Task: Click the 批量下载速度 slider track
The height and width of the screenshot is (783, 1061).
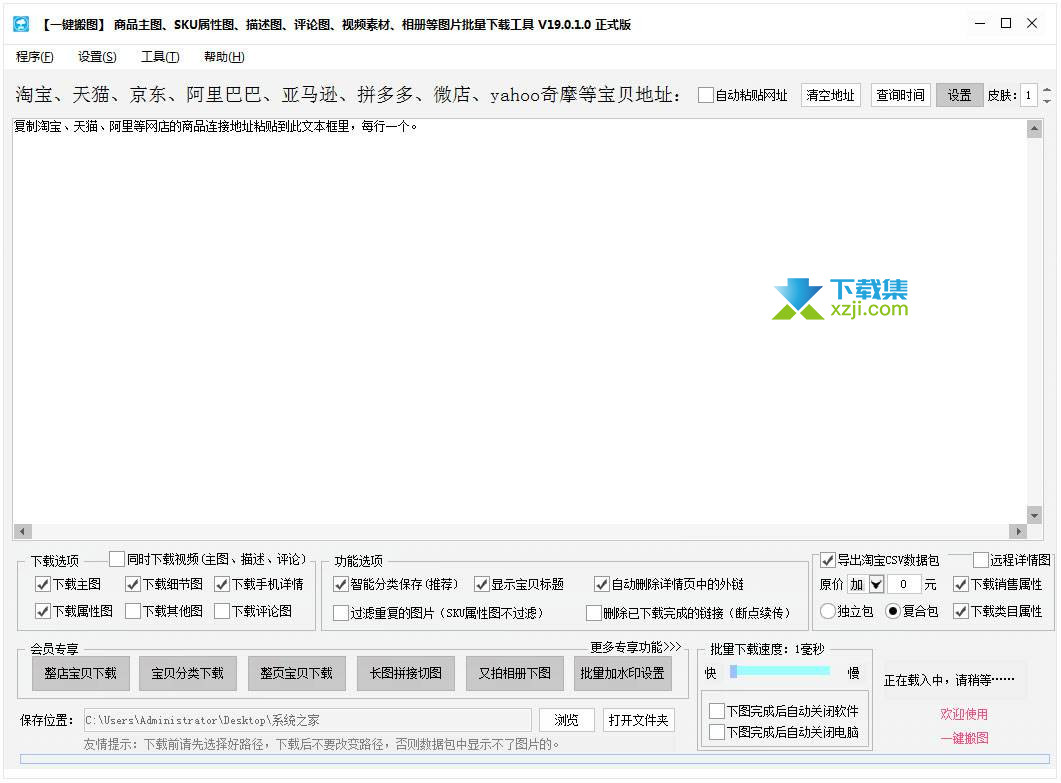Action: 780,671
